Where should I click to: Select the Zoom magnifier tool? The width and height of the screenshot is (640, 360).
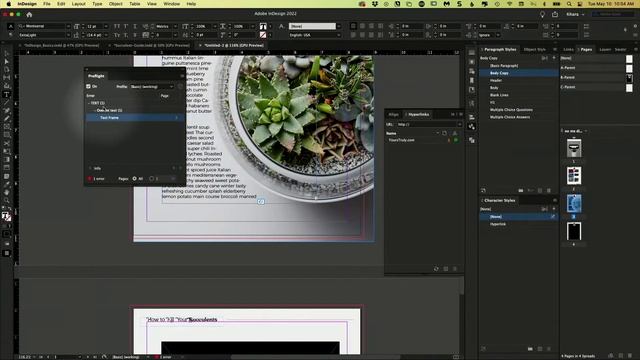pos(7,200)
